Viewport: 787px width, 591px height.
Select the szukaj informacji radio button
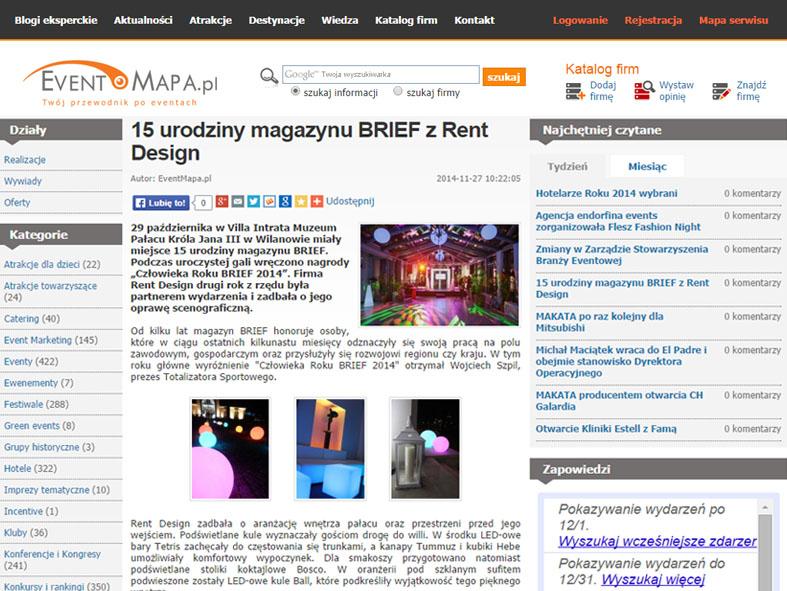[296, 91]
